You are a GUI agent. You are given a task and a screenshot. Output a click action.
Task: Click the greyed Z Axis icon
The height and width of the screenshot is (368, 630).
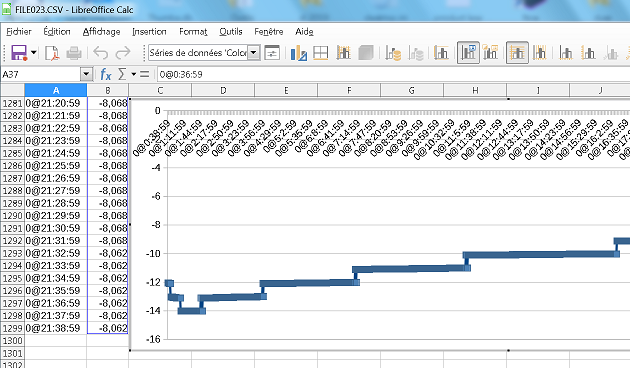point(611,53)
